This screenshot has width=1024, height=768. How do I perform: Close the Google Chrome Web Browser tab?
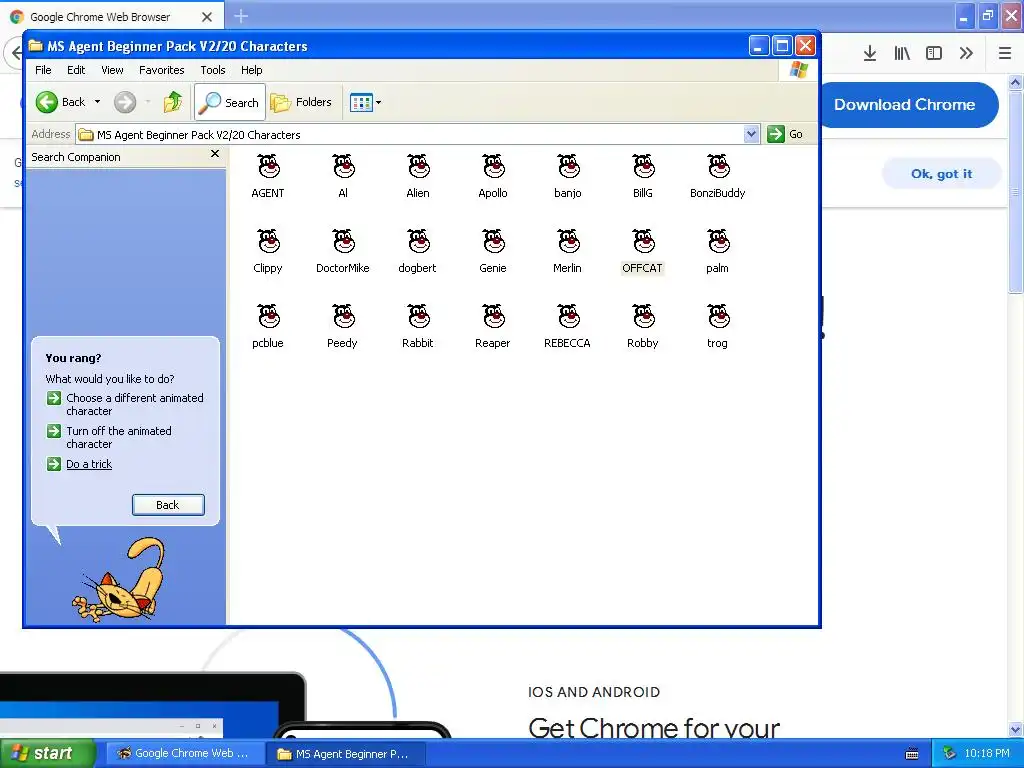pyautogui.click(x=207, y=17)
